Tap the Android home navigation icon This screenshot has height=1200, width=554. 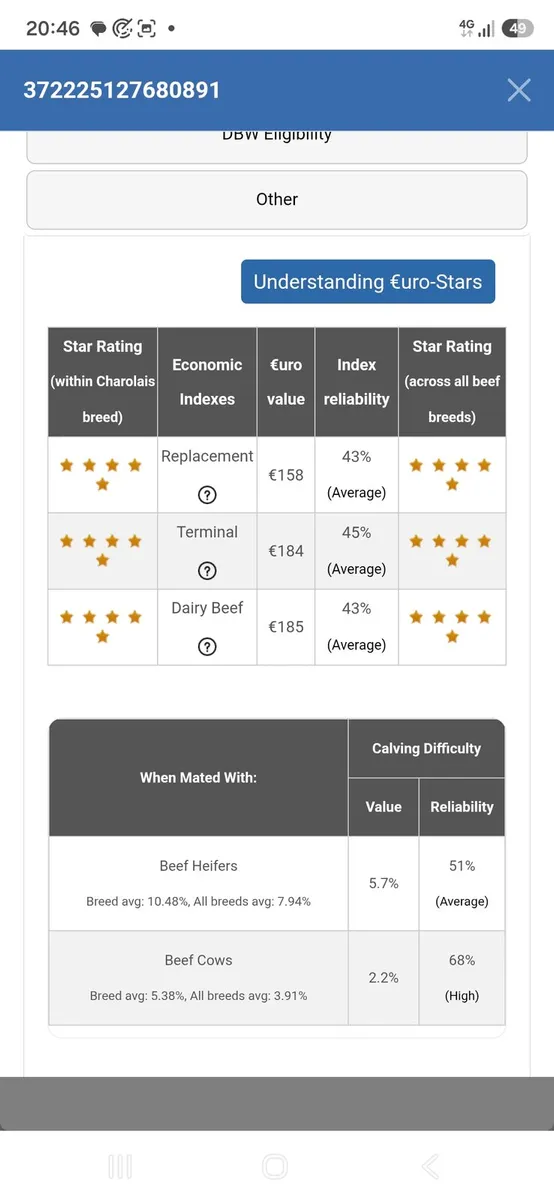pyautogui.click(x=275, y=1166)
